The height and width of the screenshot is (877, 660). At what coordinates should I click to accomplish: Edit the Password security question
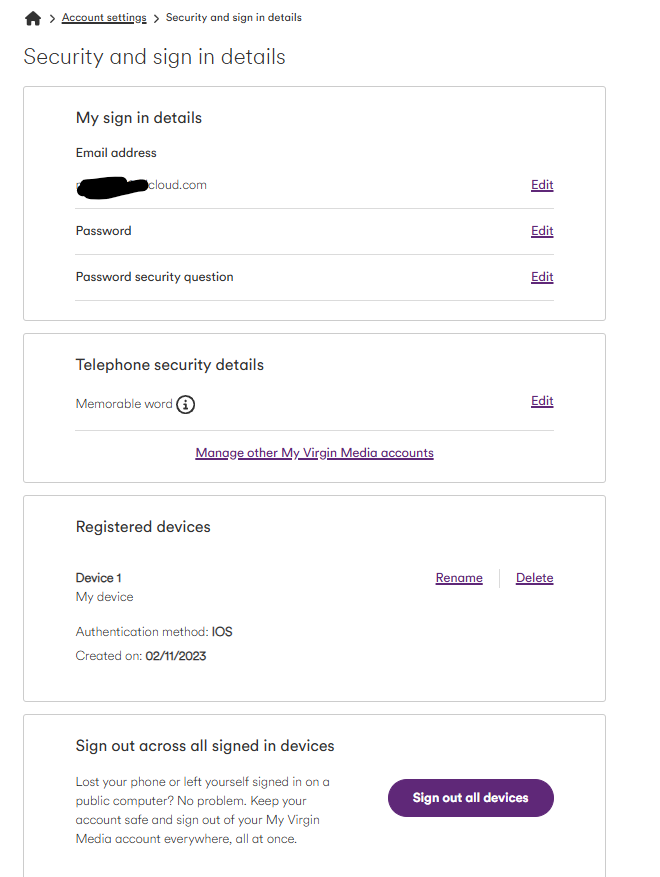[542, 277]
